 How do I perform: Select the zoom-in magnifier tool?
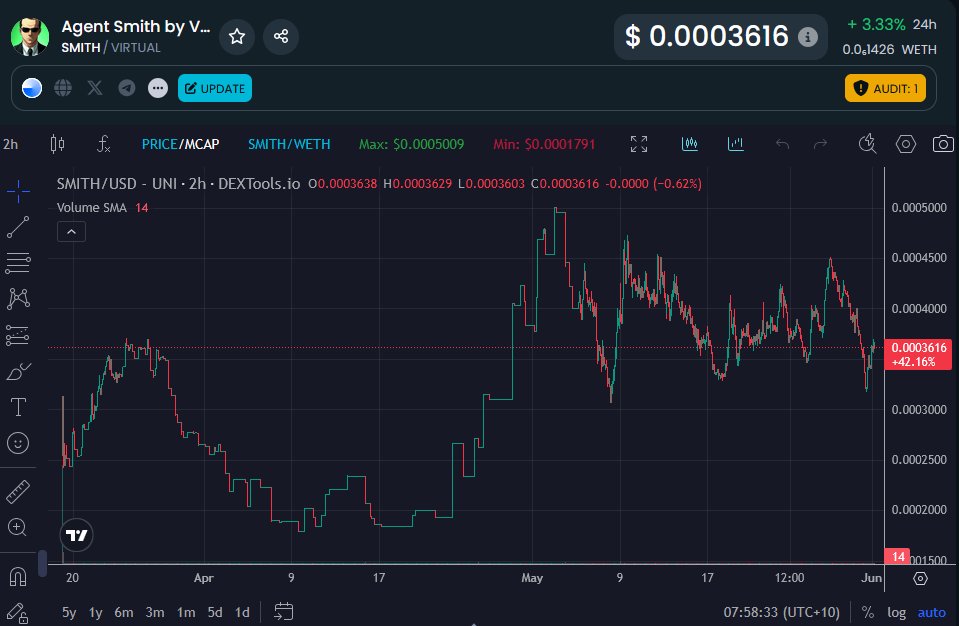coord(17,527)
